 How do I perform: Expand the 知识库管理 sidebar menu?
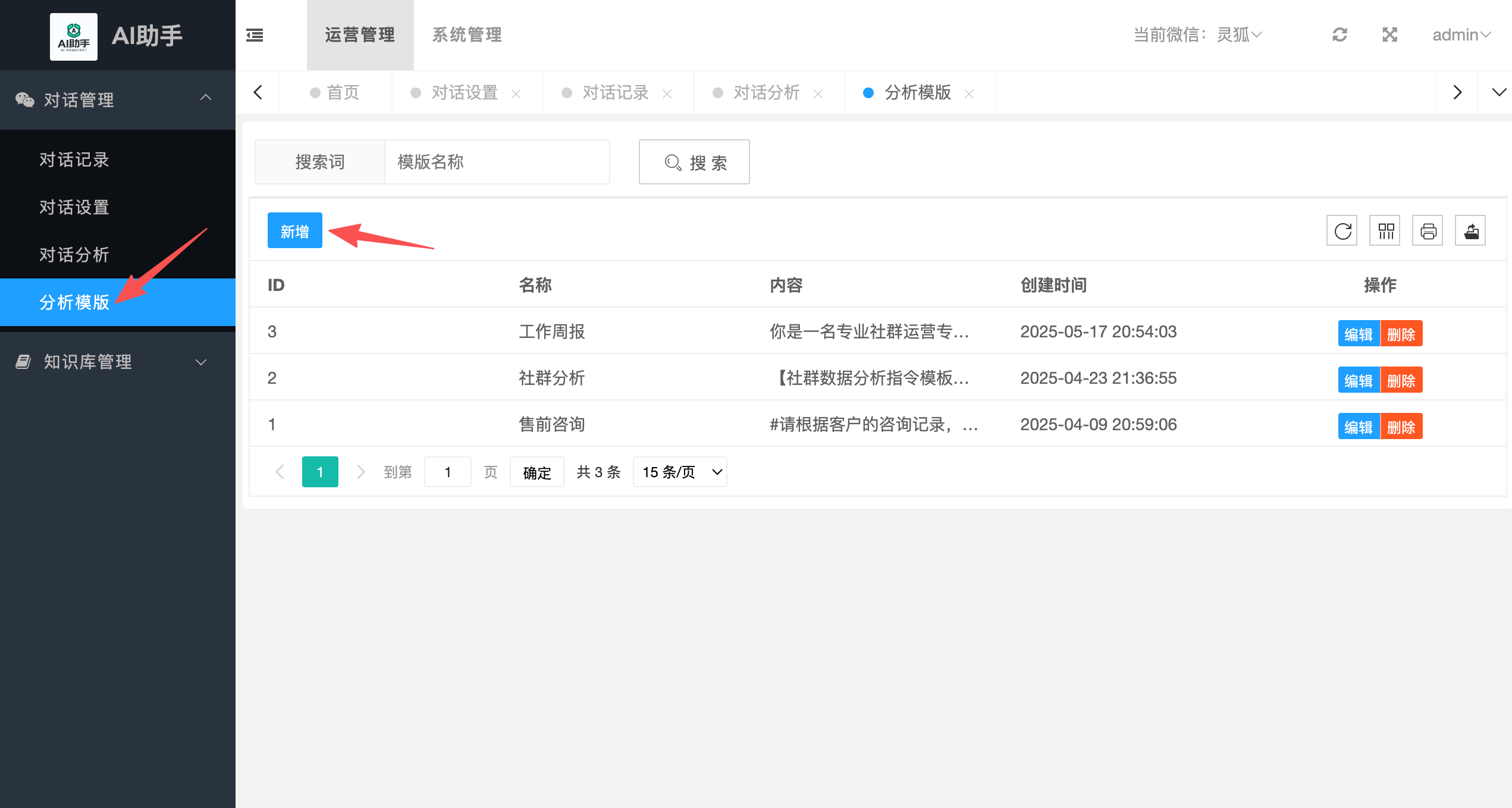118,362
